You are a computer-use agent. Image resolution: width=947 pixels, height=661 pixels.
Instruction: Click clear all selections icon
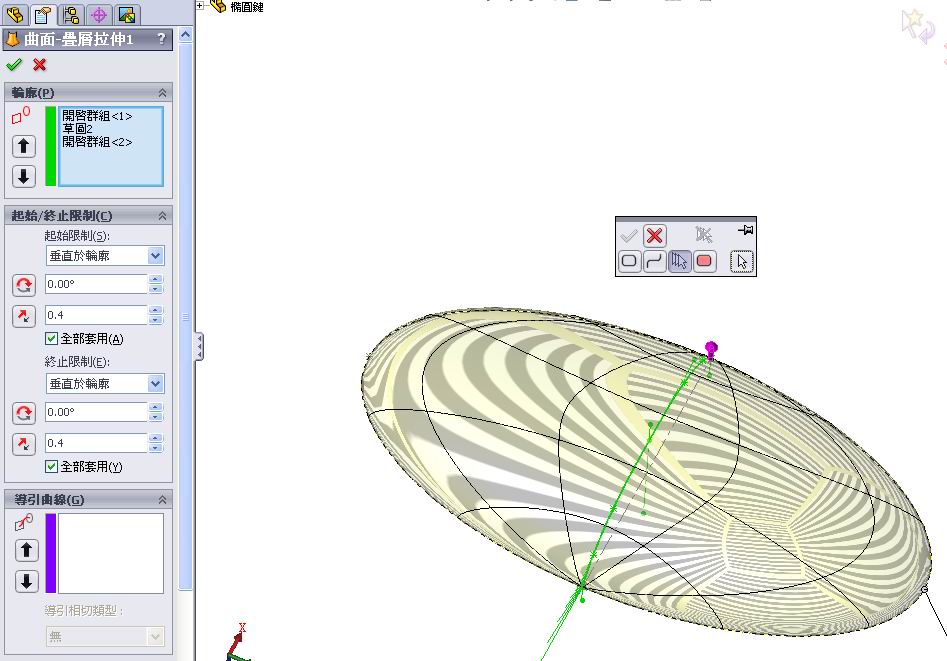click(704, 234)
